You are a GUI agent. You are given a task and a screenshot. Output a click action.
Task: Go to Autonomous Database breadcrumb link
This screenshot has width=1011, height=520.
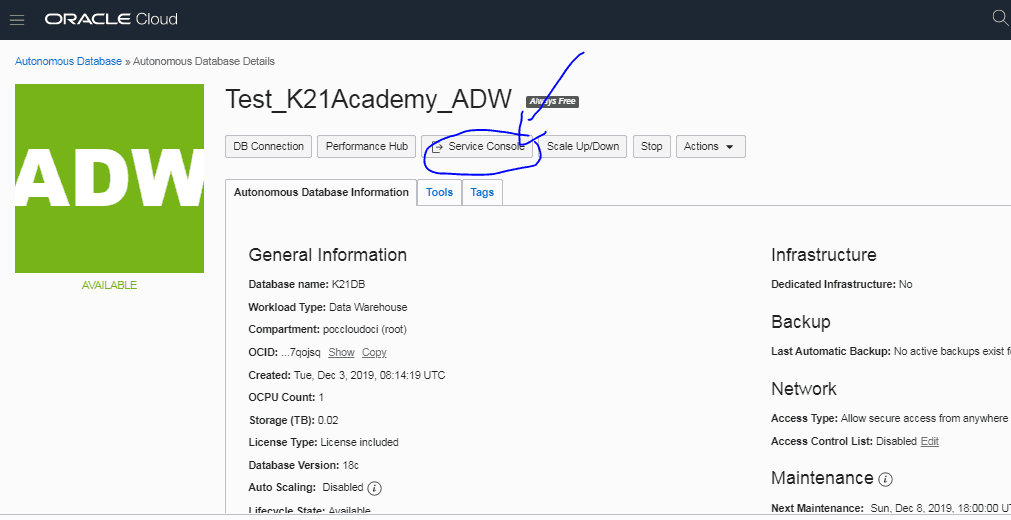68,61
